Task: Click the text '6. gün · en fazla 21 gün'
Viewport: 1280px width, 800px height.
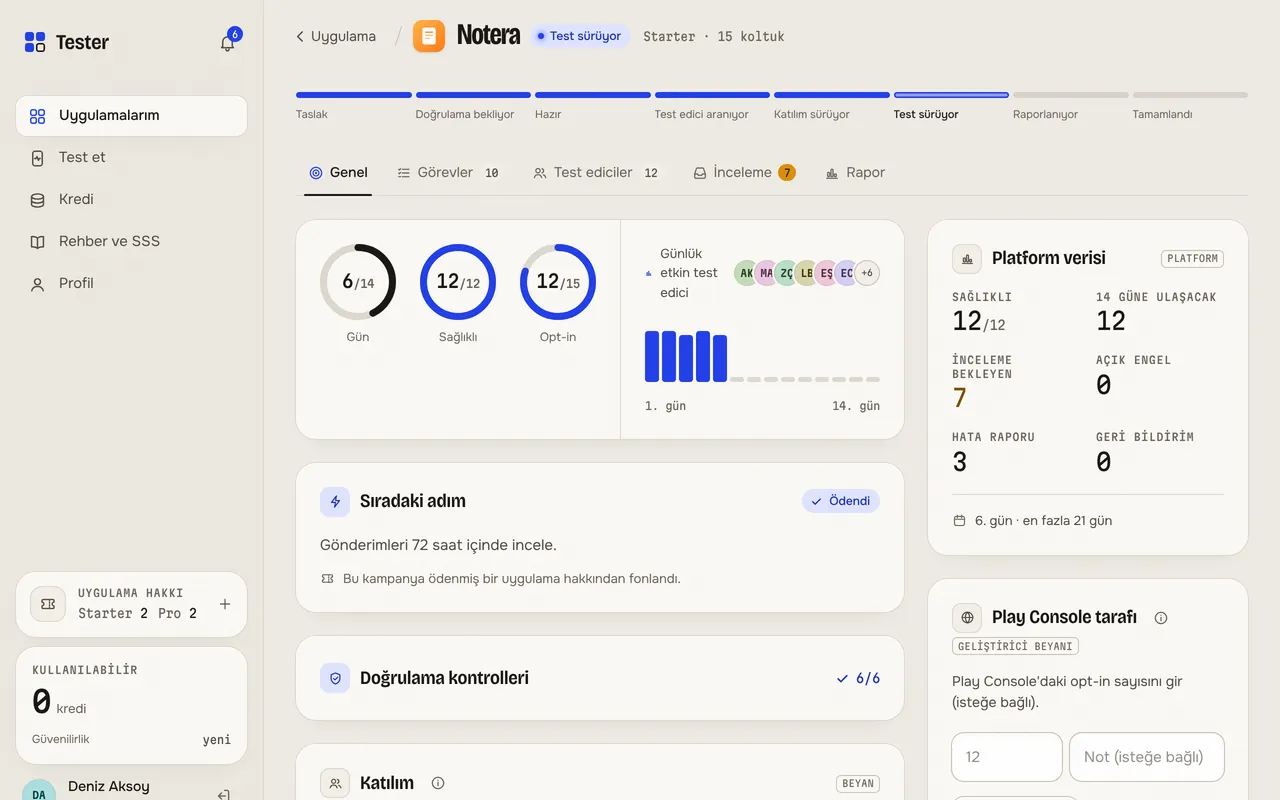Action: 1043,521
